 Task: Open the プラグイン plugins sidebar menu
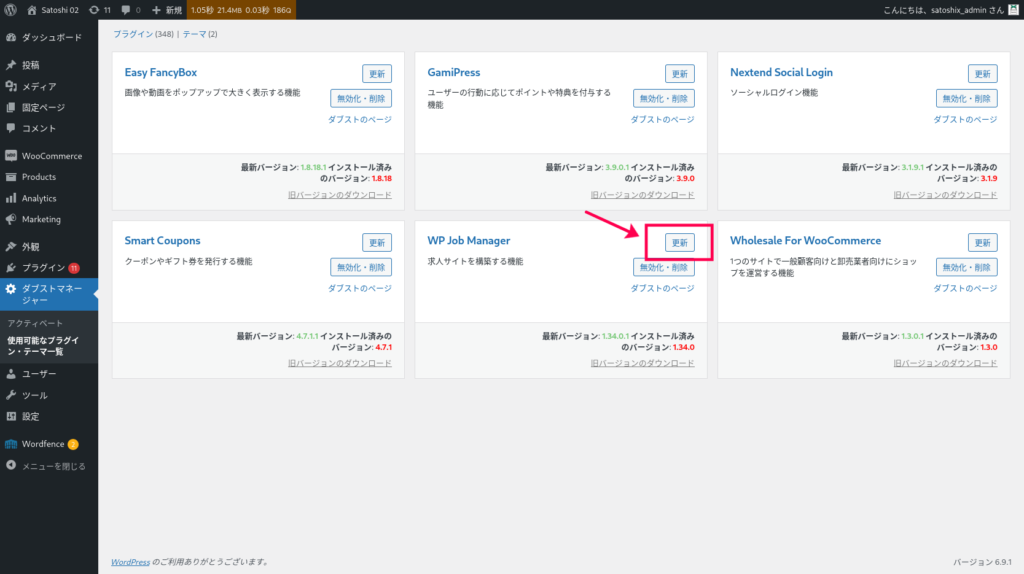click(x=43, y=268)
